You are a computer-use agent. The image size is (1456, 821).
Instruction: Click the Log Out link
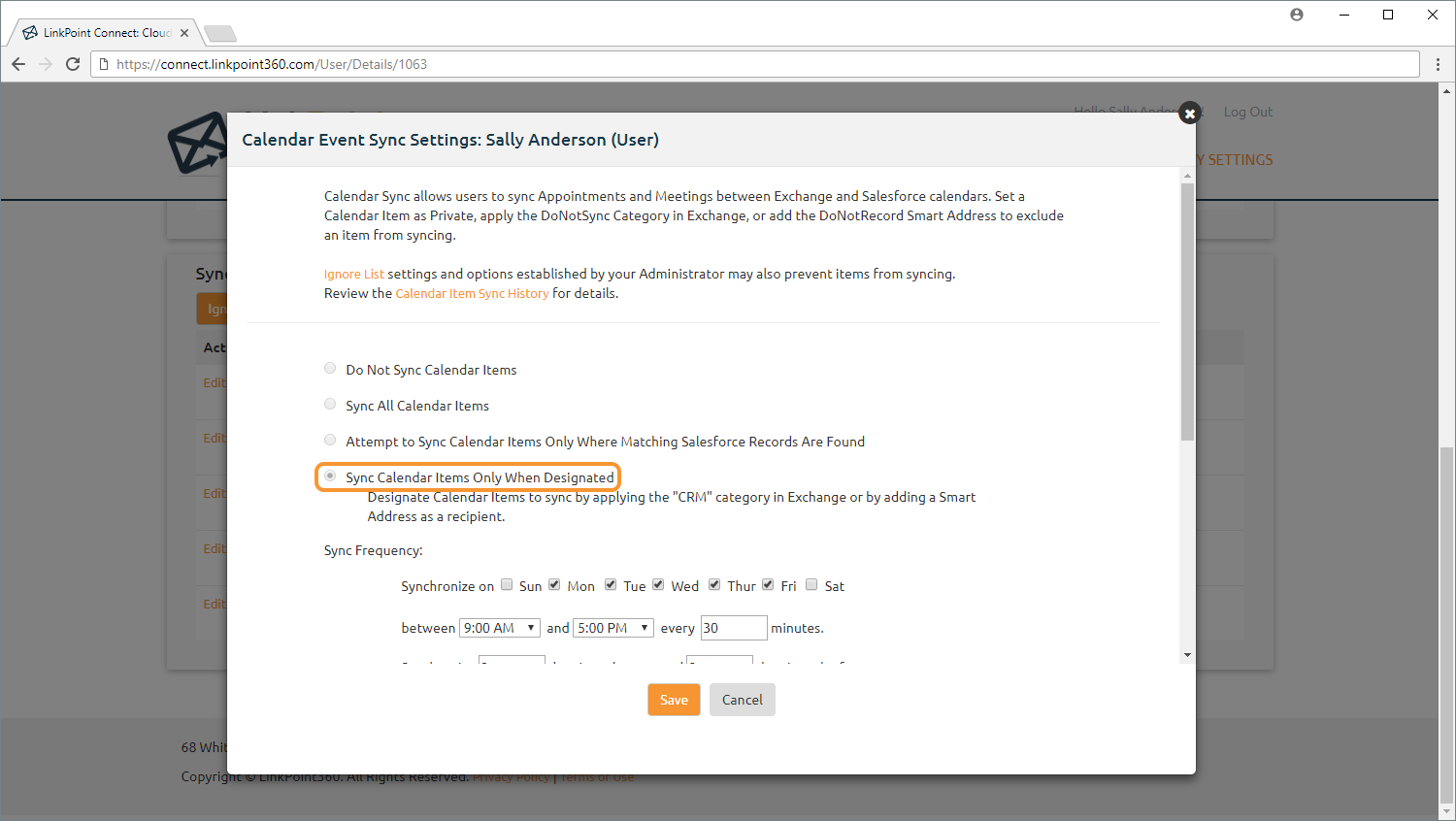click(1248, 112)
